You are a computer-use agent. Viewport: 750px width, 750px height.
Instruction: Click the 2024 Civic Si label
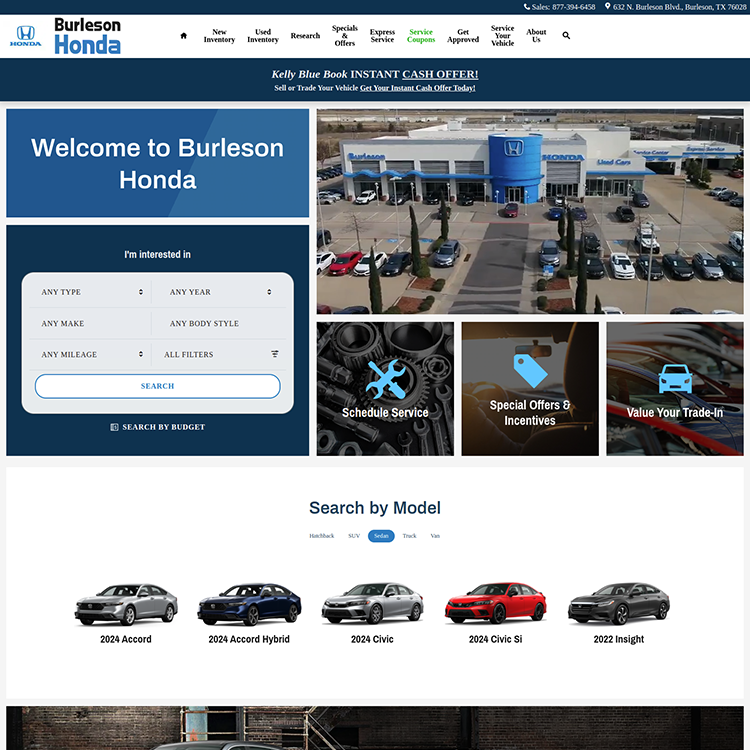point(496,639)
